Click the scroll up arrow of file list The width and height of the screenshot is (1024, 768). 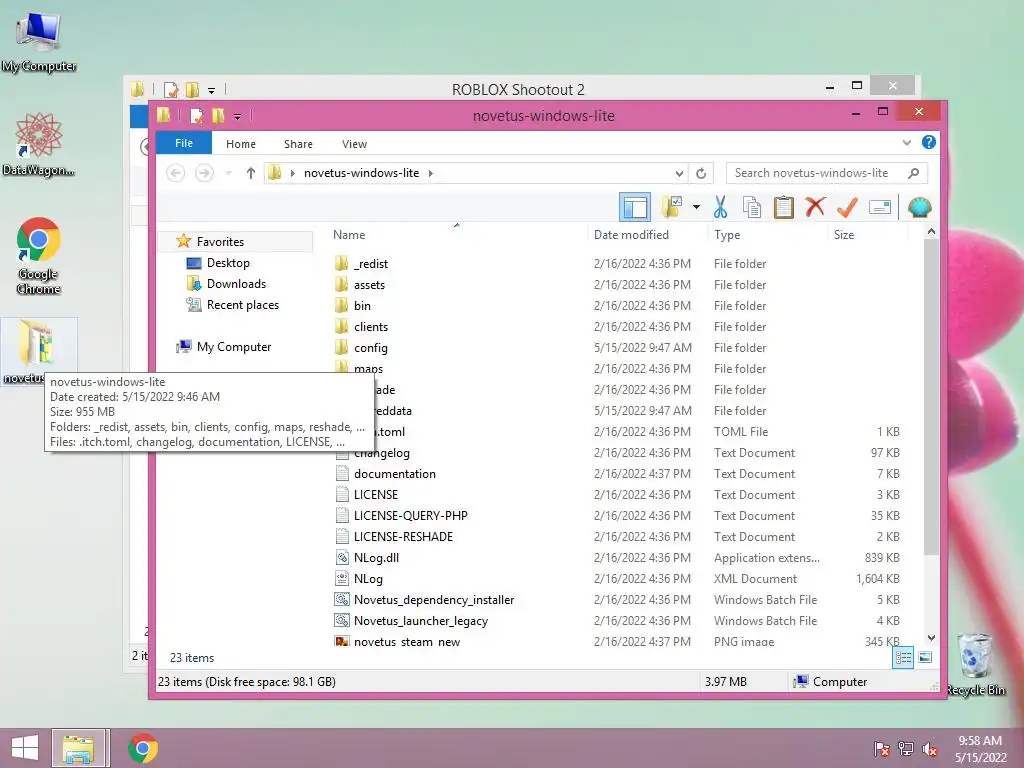click(x=931, y=231)
